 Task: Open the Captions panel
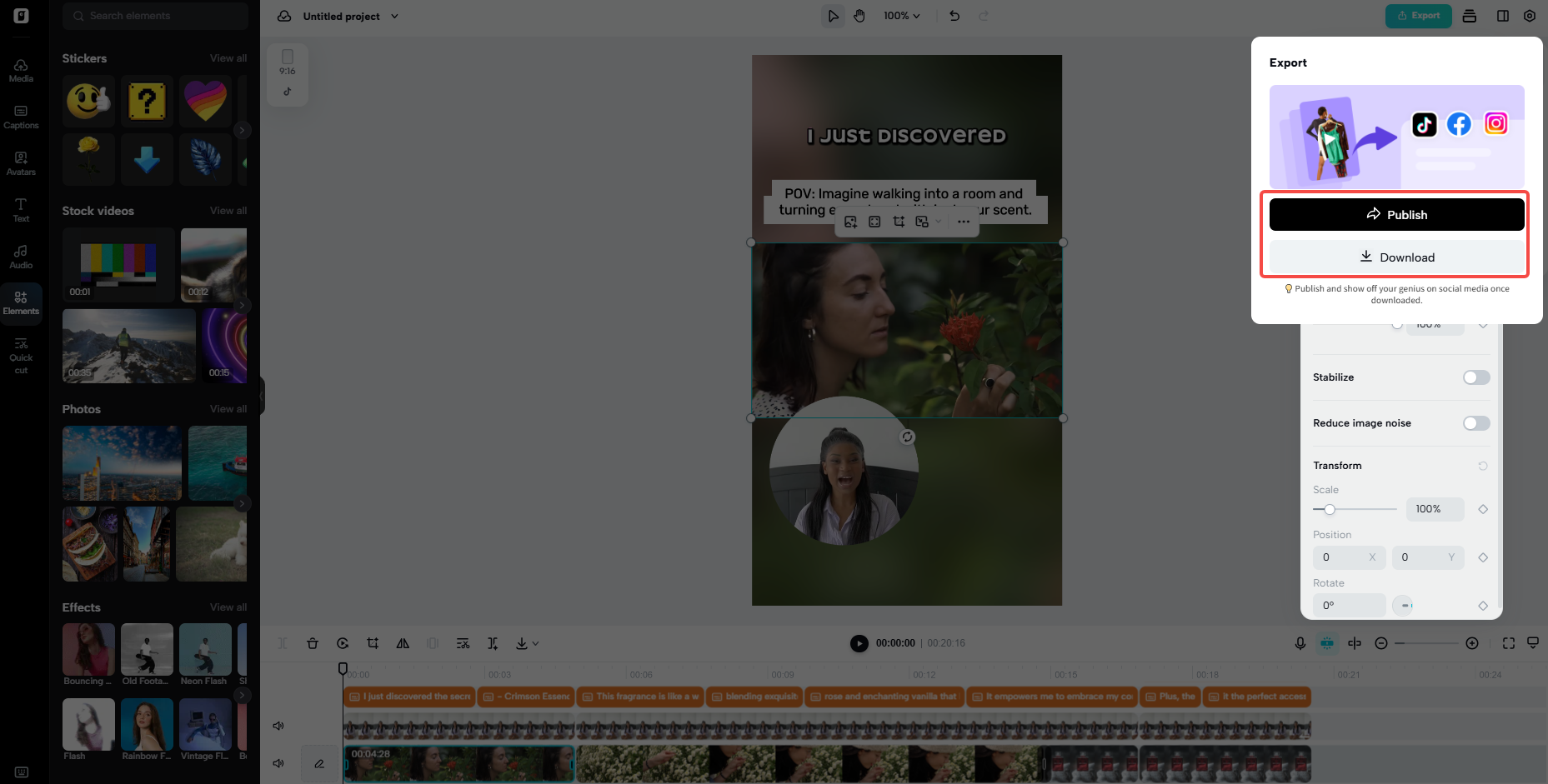point(21,117)
